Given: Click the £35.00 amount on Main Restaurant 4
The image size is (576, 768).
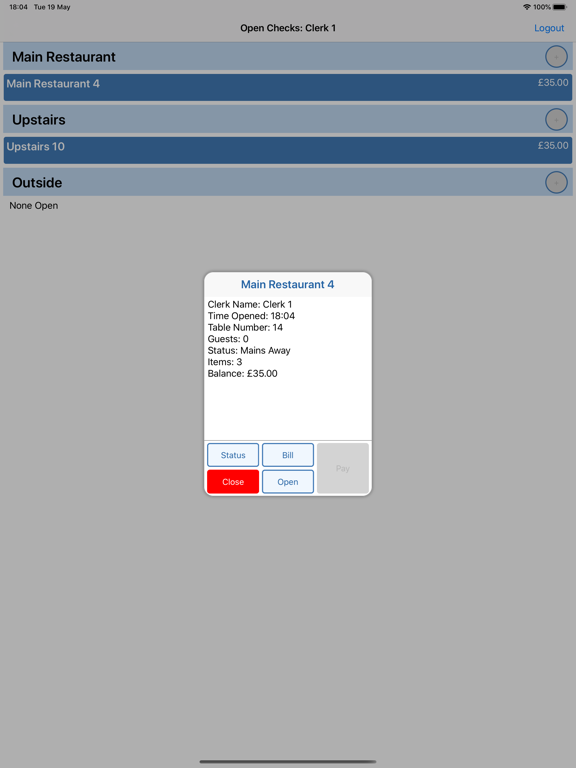Looking at the screenshot, I should click(553, 83).
